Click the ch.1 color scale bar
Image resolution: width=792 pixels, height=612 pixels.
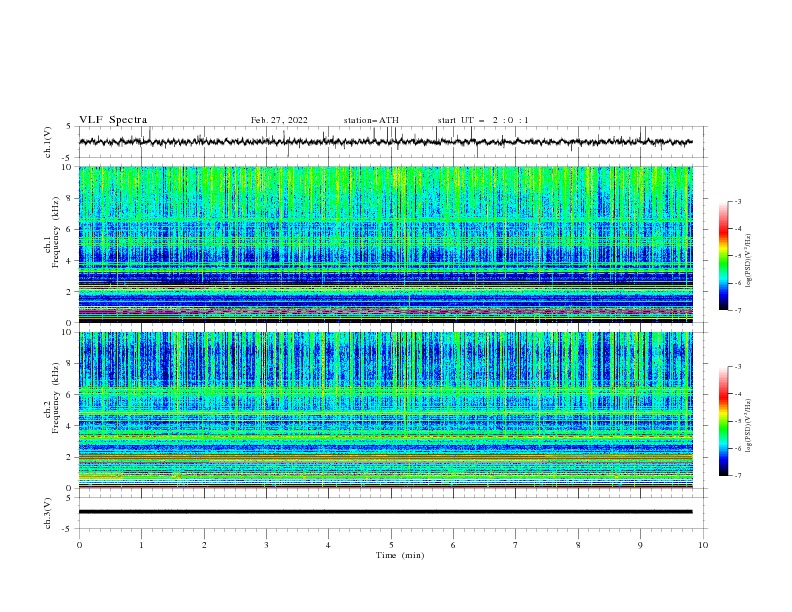tap(724, 256)
